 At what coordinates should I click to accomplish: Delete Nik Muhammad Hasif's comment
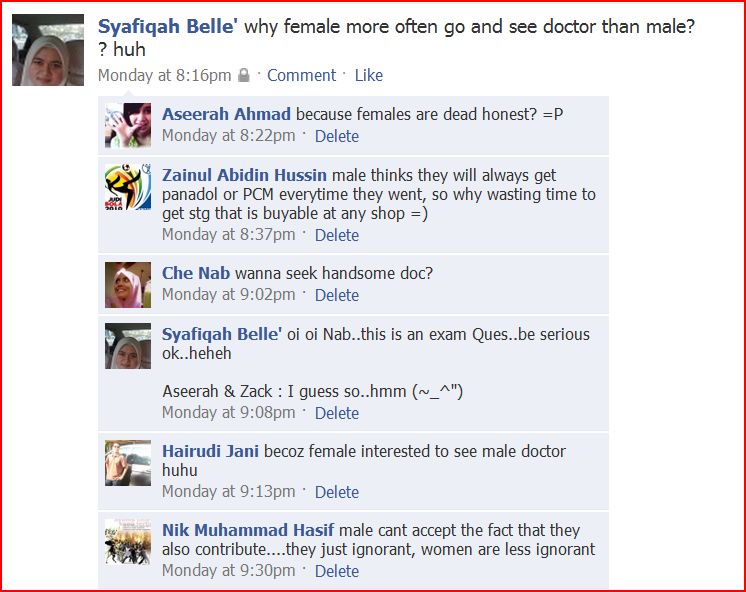(337, 571)
